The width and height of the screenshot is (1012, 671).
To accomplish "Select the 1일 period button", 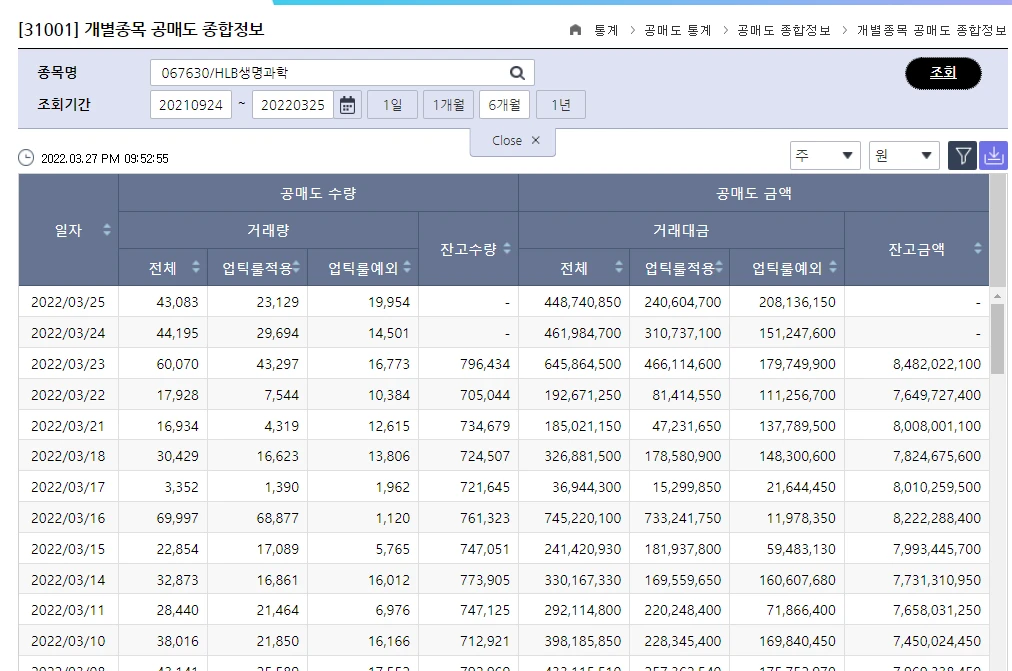I will [x=392, y=105].
